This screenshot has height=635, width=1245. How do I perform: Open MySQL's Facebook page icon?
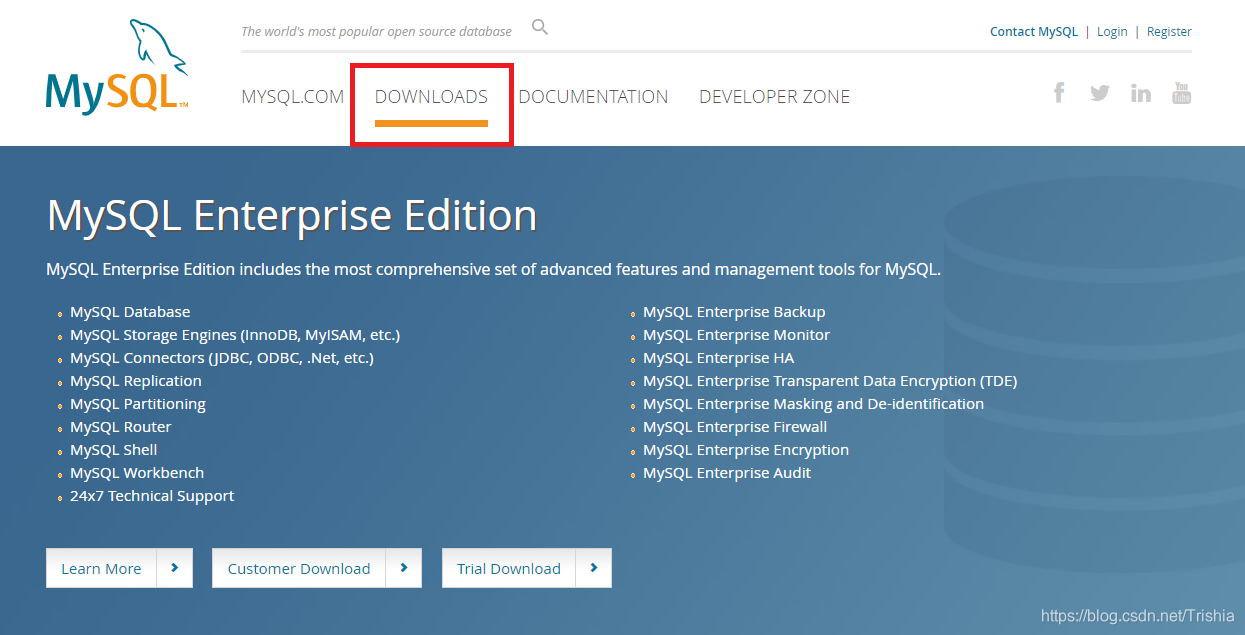pyautogui.click(x=1059, y=93)
